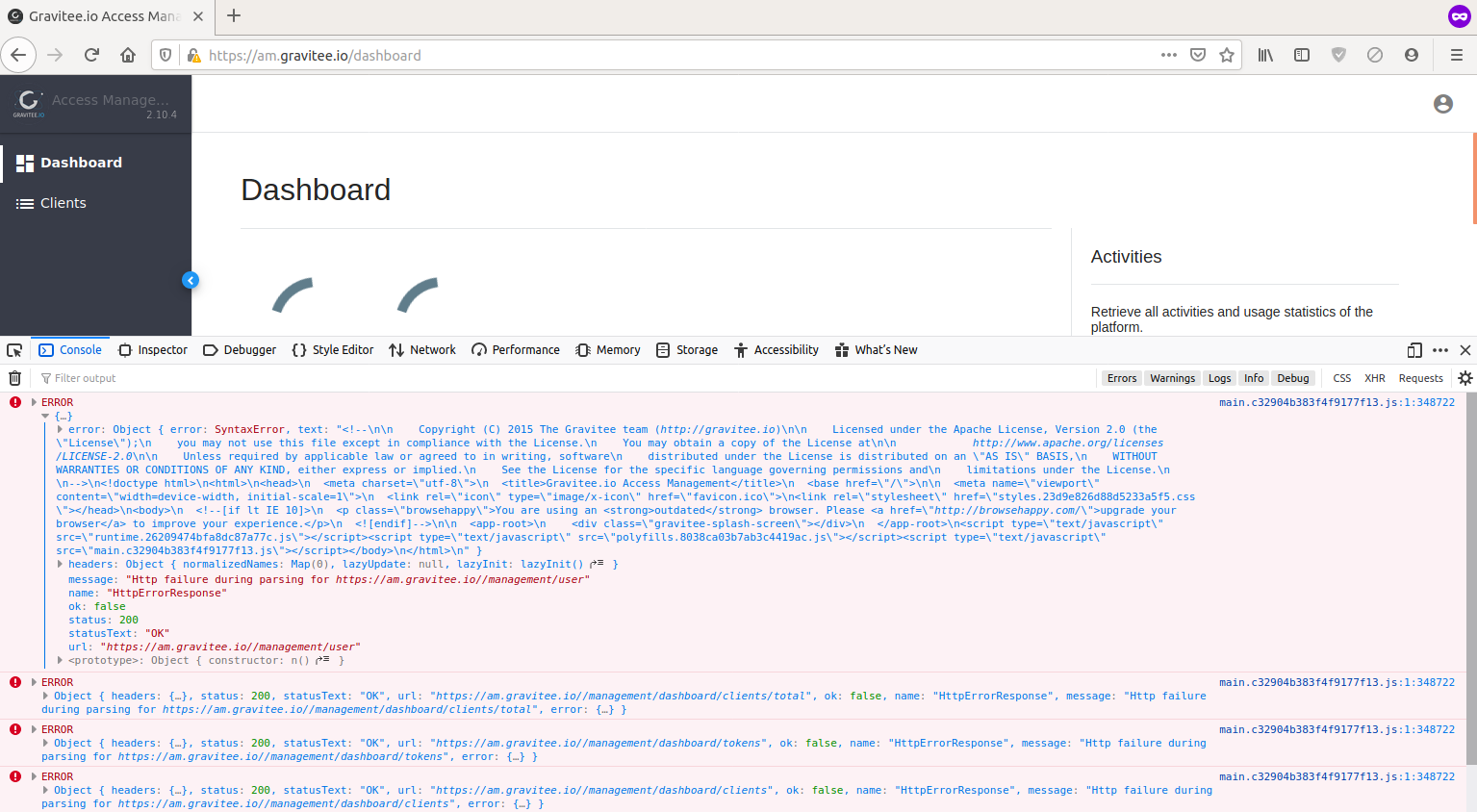Open the Gravitee user account avatar

click(x=1442, y=105)
